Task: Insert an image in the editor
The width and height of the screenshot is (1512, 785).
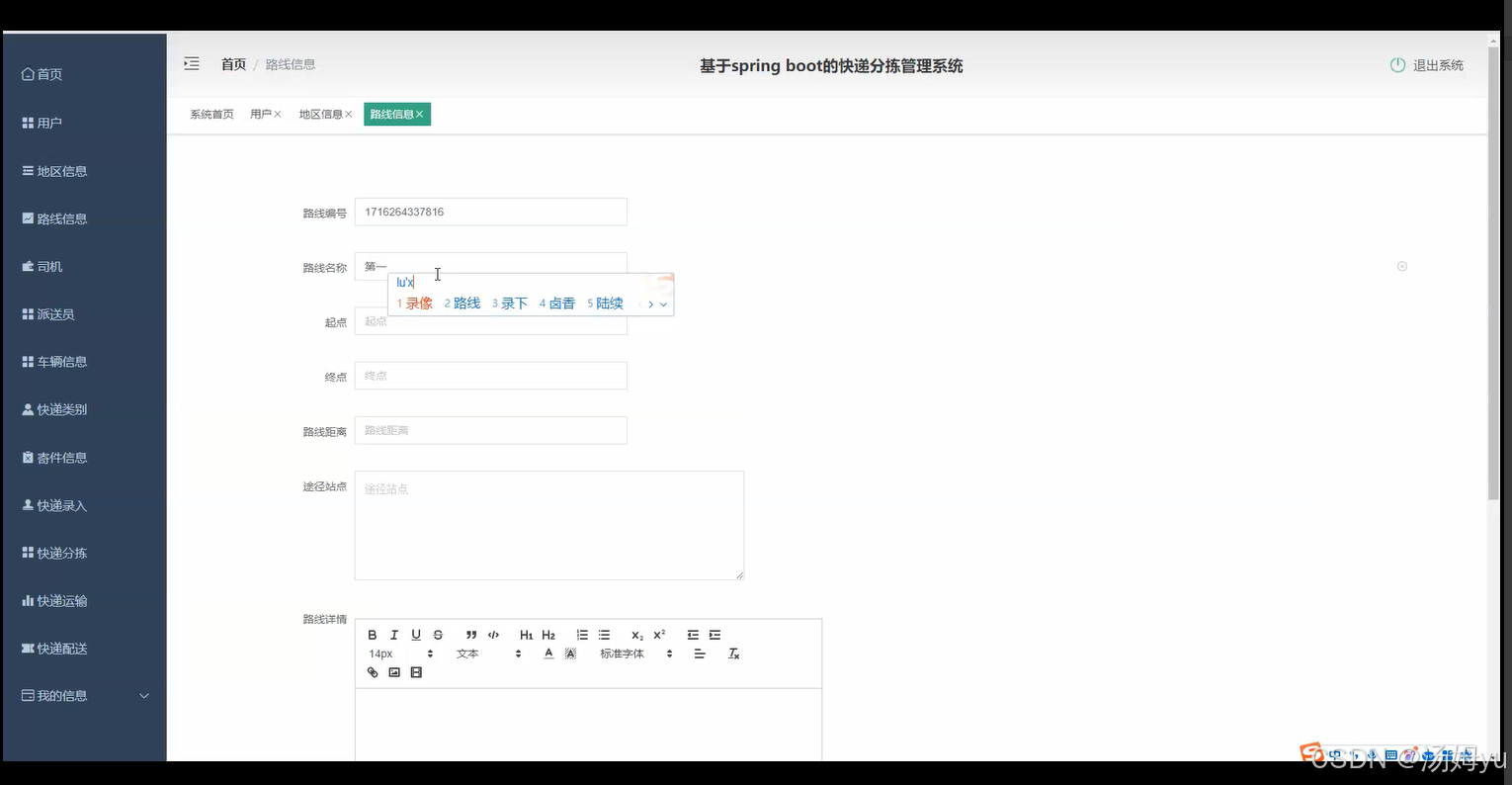Action: click(394, 672)
